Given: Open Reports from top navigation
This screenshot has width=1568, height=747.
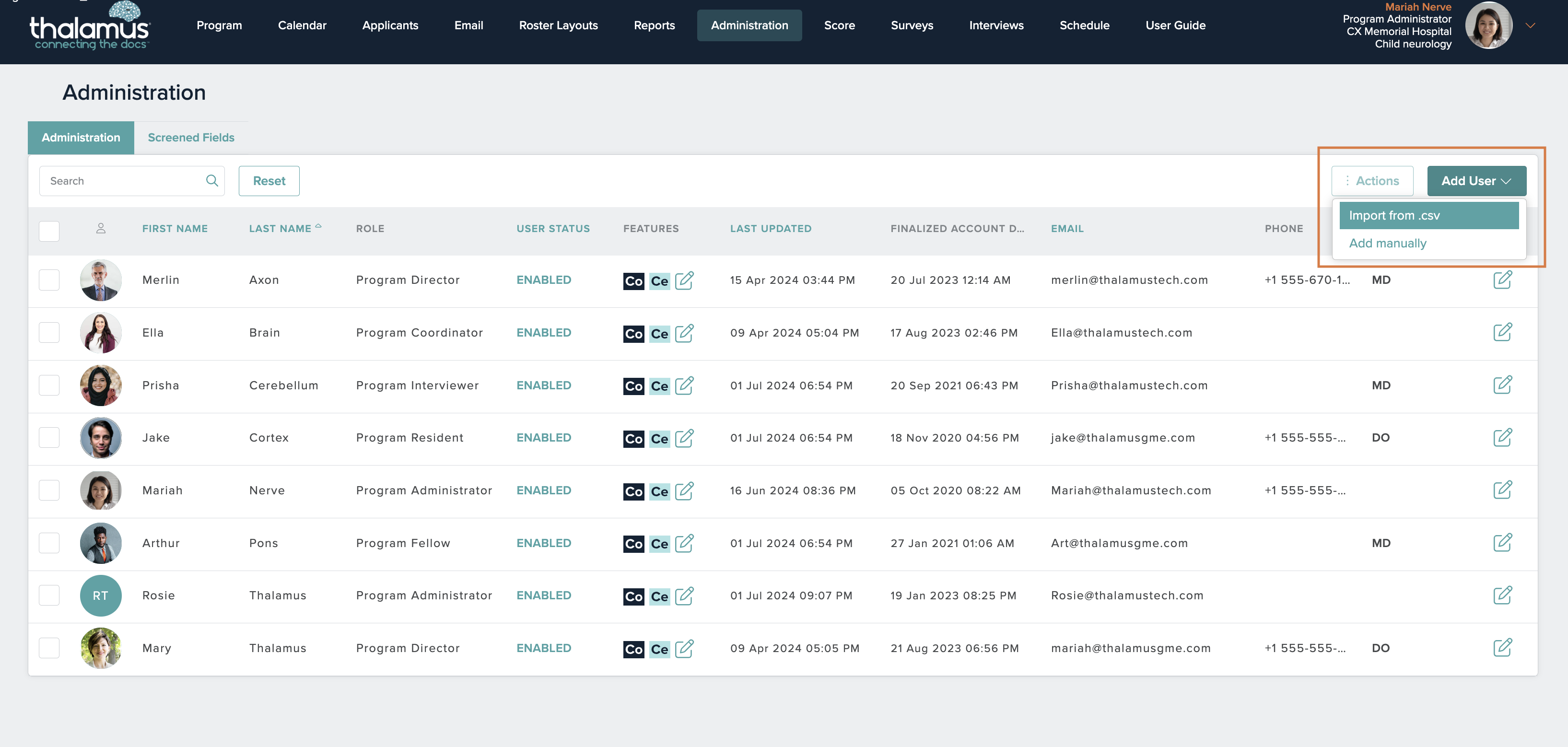Looking at the screenshot, I should pyautogui.click(x=655, y=25).
